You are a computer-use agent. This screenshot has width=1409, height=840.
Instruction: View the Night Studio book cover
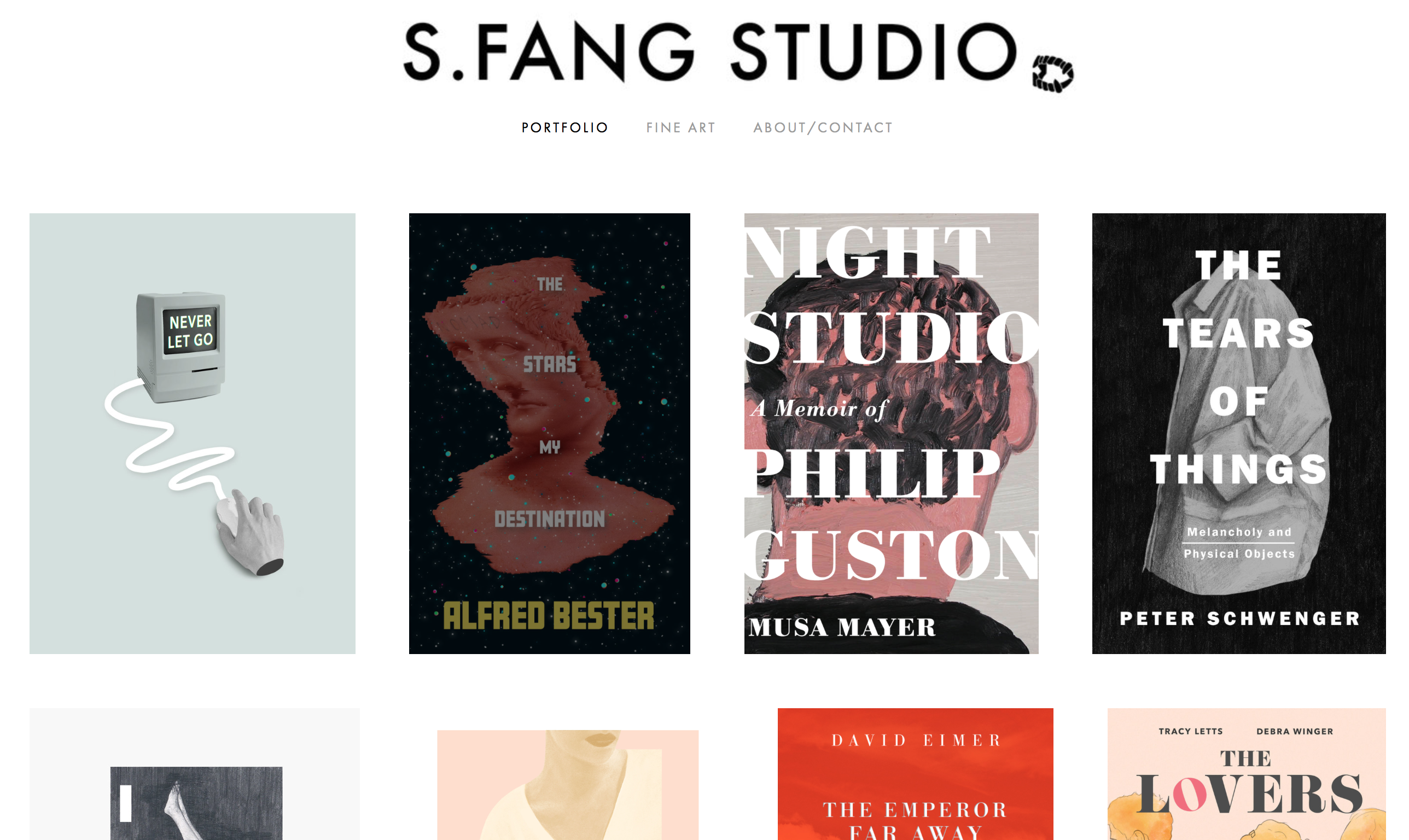(891, 434)
